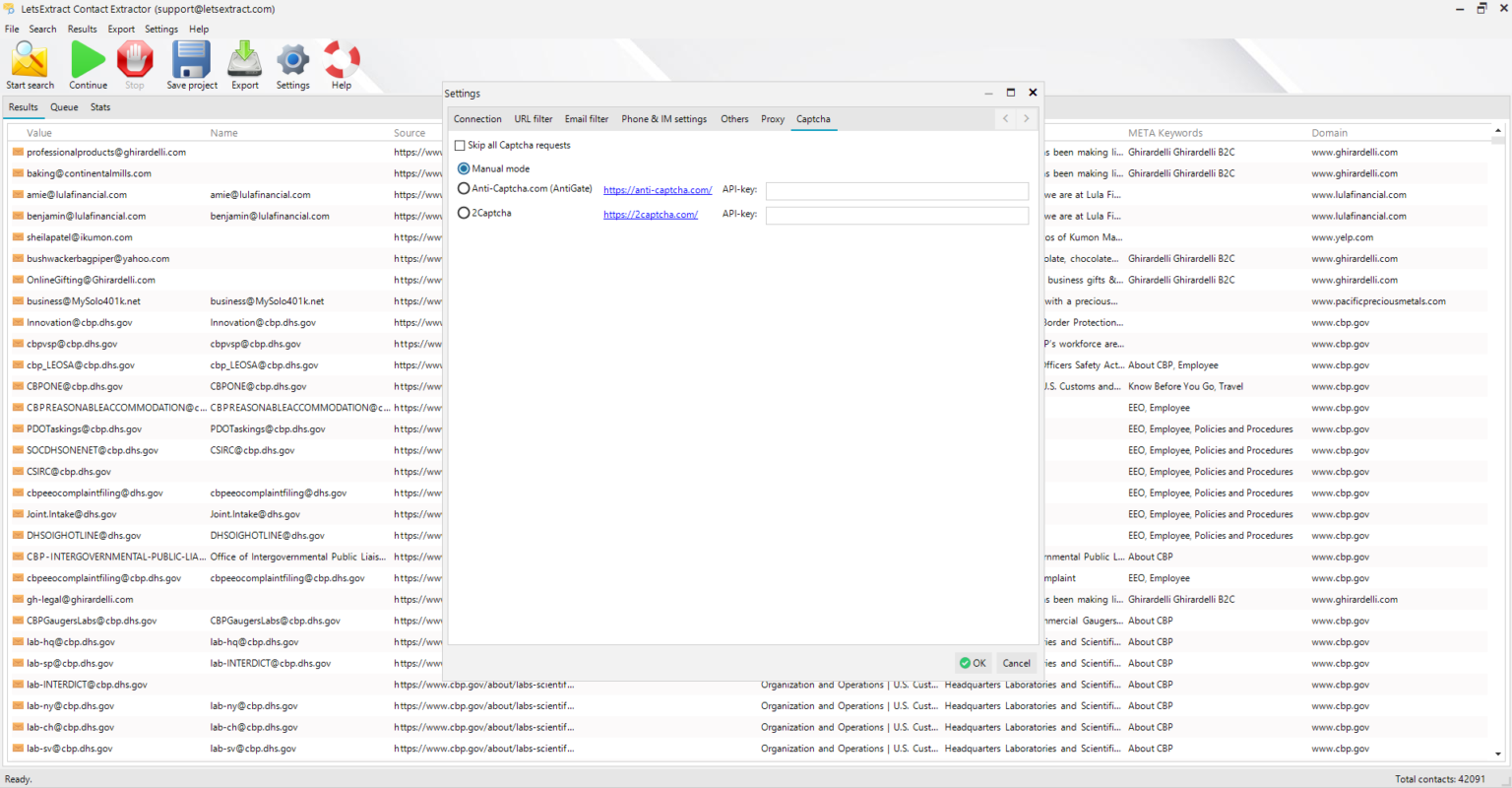Click the AntiGate API-key input field
Image resolution: width=1512 pixels, height=788 pixels.
896,190
